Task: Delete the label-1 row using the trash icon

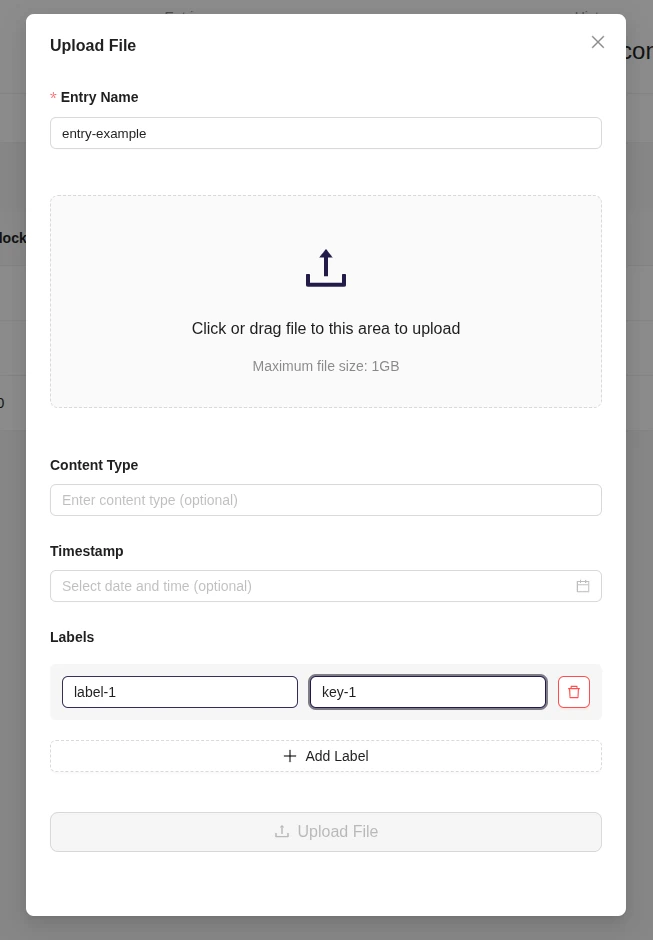Action: coord(574,692)
